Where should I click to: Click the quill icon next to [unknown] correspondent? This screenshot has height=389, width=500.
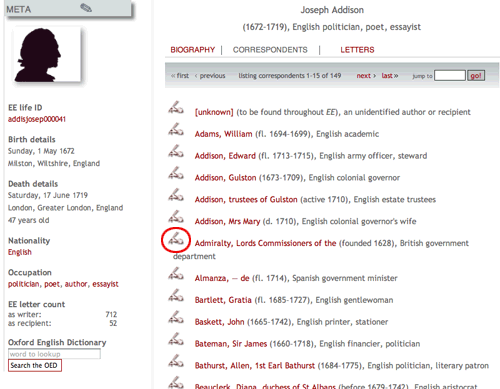[x=176, y=107]
